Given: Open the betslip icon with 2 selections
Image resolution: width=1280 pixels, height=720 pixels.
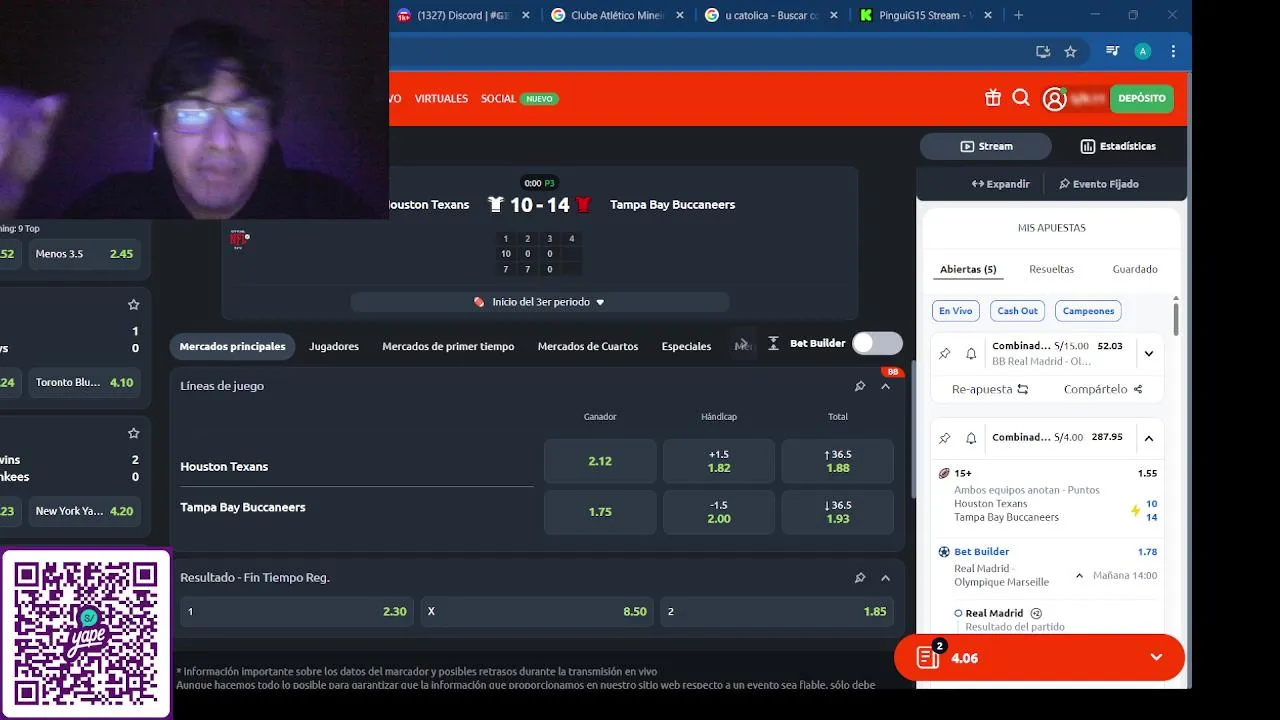Looking at the screenshot, I should tap(928, 657).
